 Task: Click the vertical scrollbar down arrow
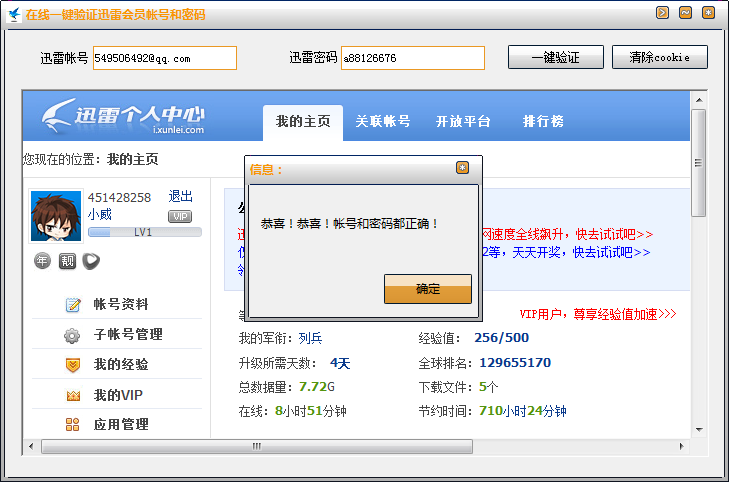click(x=699, y=429)
